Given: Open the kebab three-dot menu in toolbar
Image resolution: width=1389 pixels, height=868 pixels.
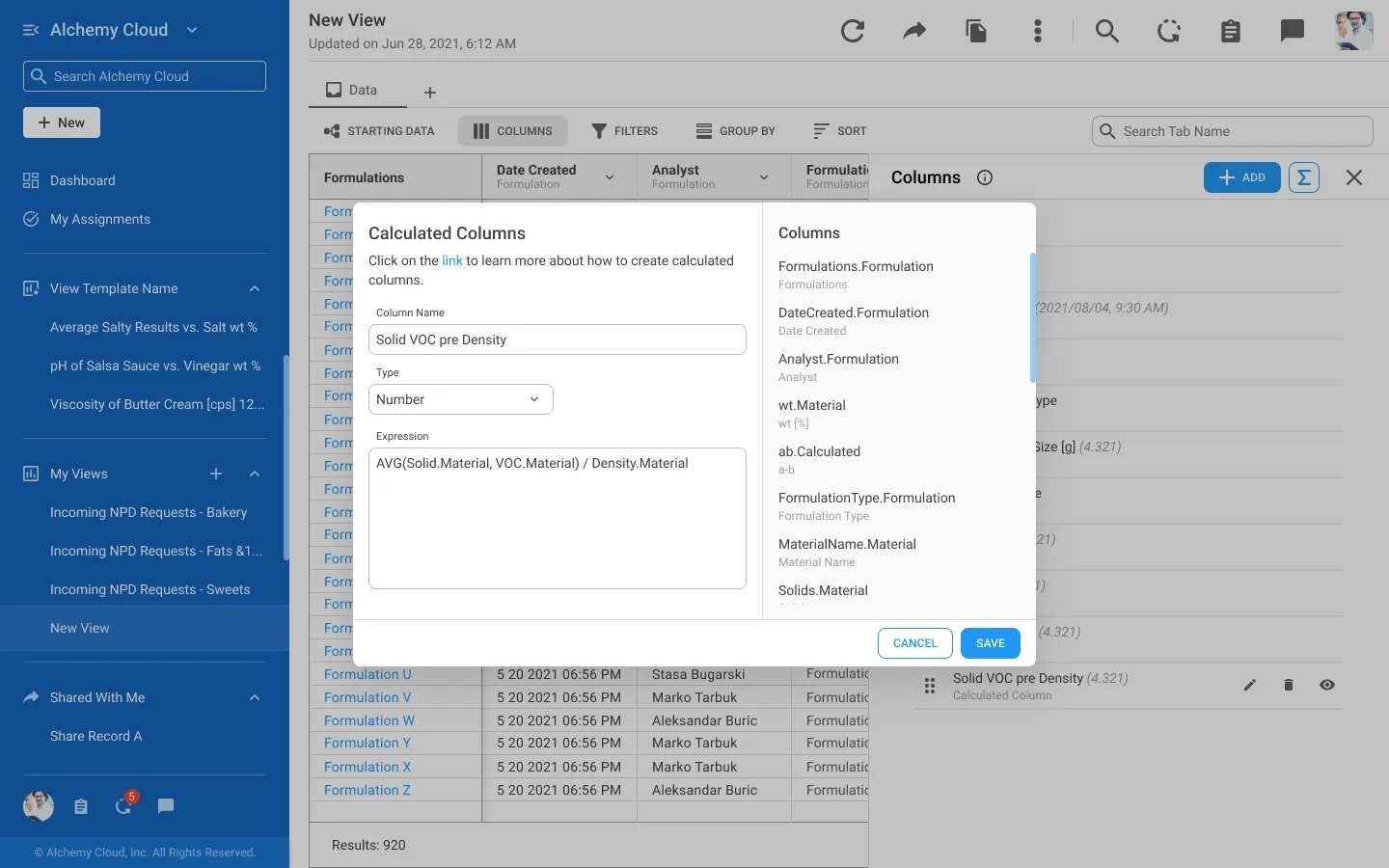Looking at the screenshot, I should [x=1038, y=31].
